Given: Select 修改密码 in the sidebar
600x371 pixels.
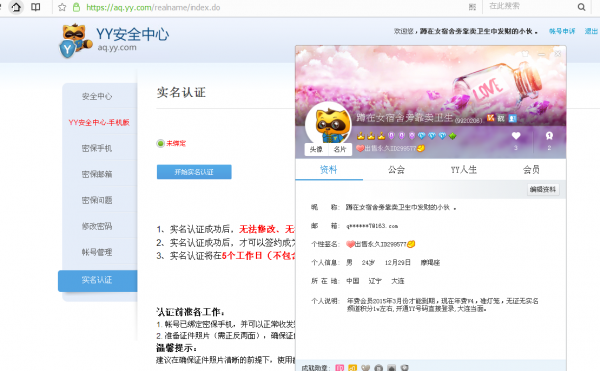Looking at the screenshot, I should 97,226.
